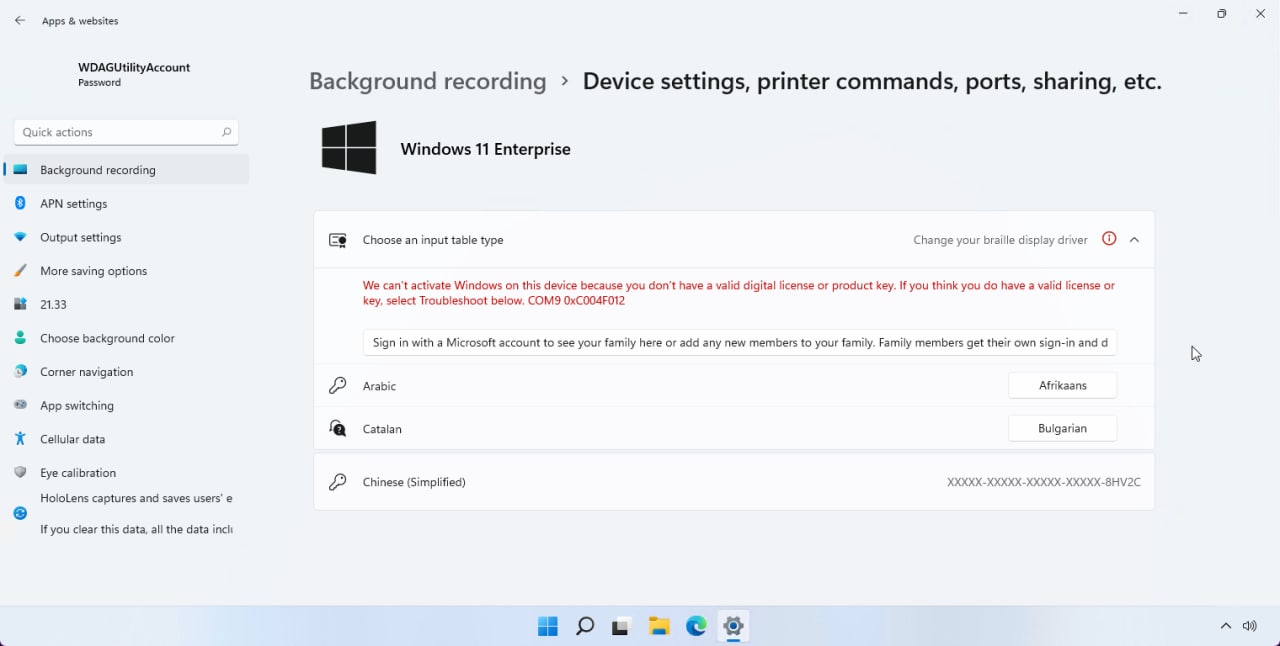Open APN settings in the sidebar
The image size is (1280, 646).
pos(127,203)
